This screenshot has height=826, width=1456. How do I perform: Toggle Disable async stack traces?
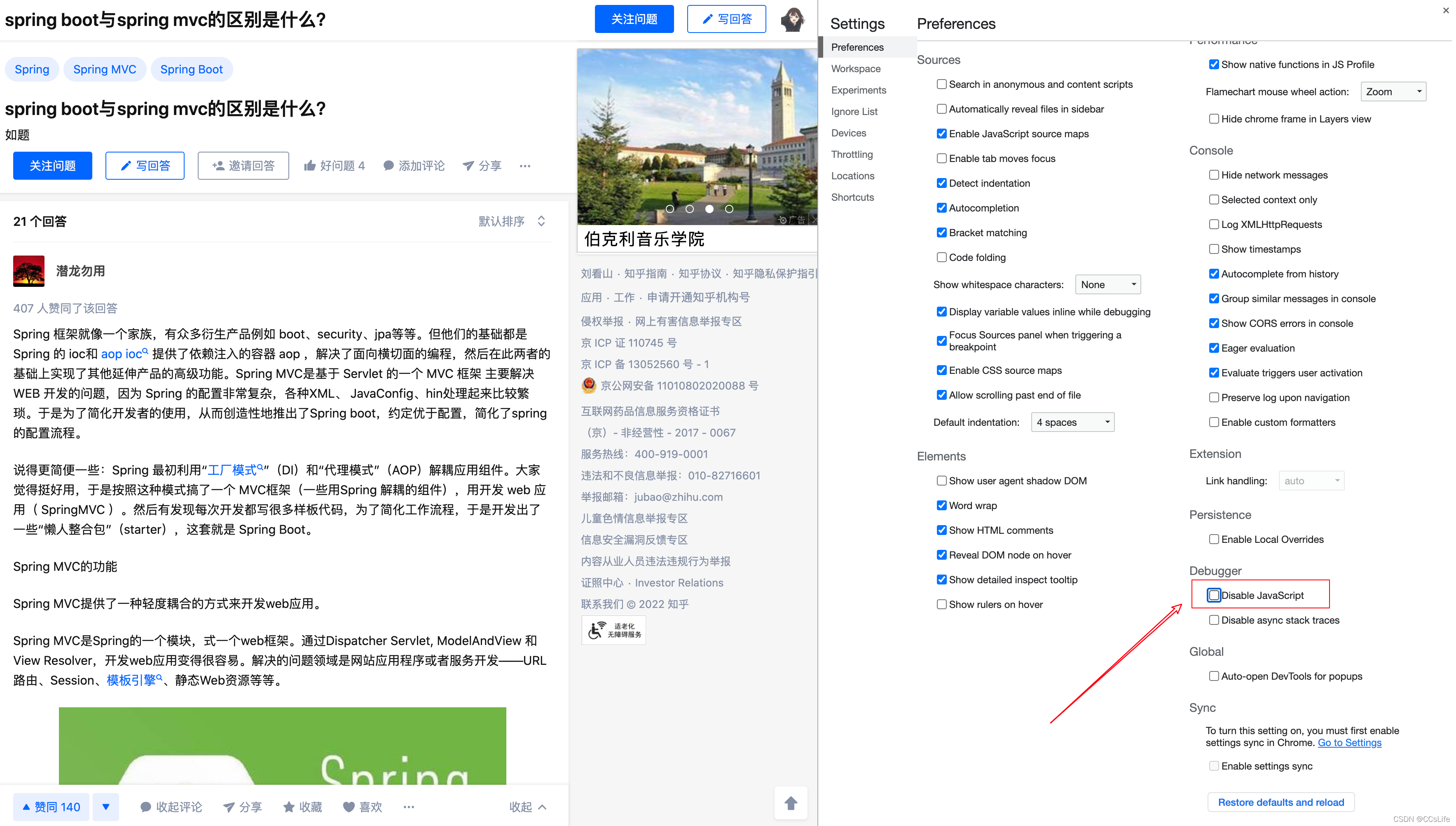tap(1214, 620)
